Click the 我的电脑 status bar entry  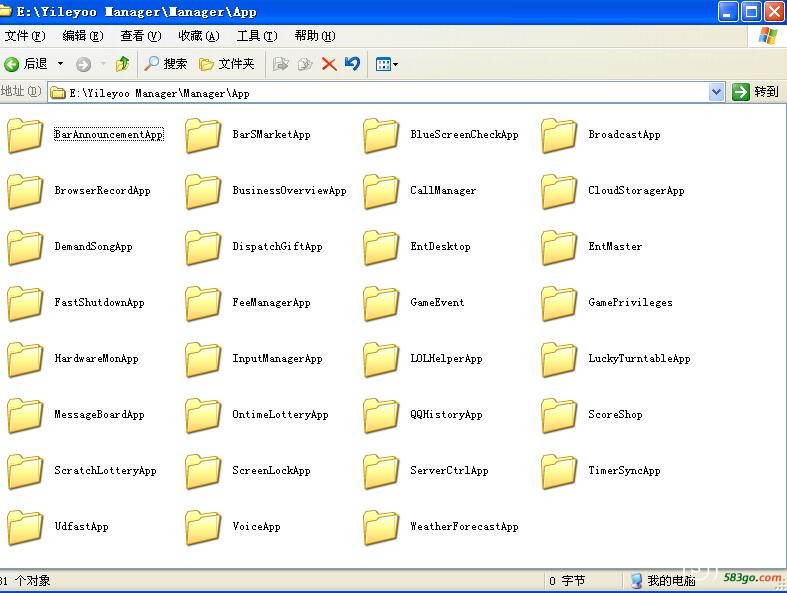coord(664,581)
